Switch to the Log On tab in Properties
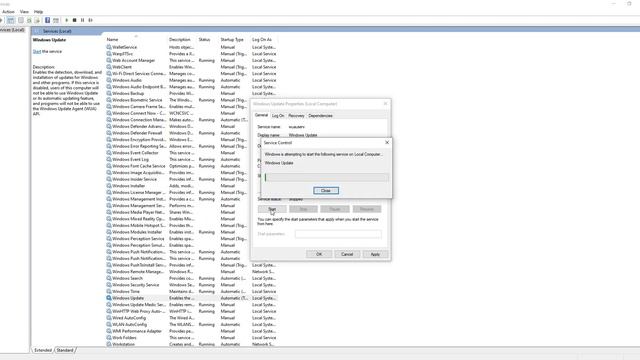This screenshot has width=640, height=360. (x=278, y=116)
